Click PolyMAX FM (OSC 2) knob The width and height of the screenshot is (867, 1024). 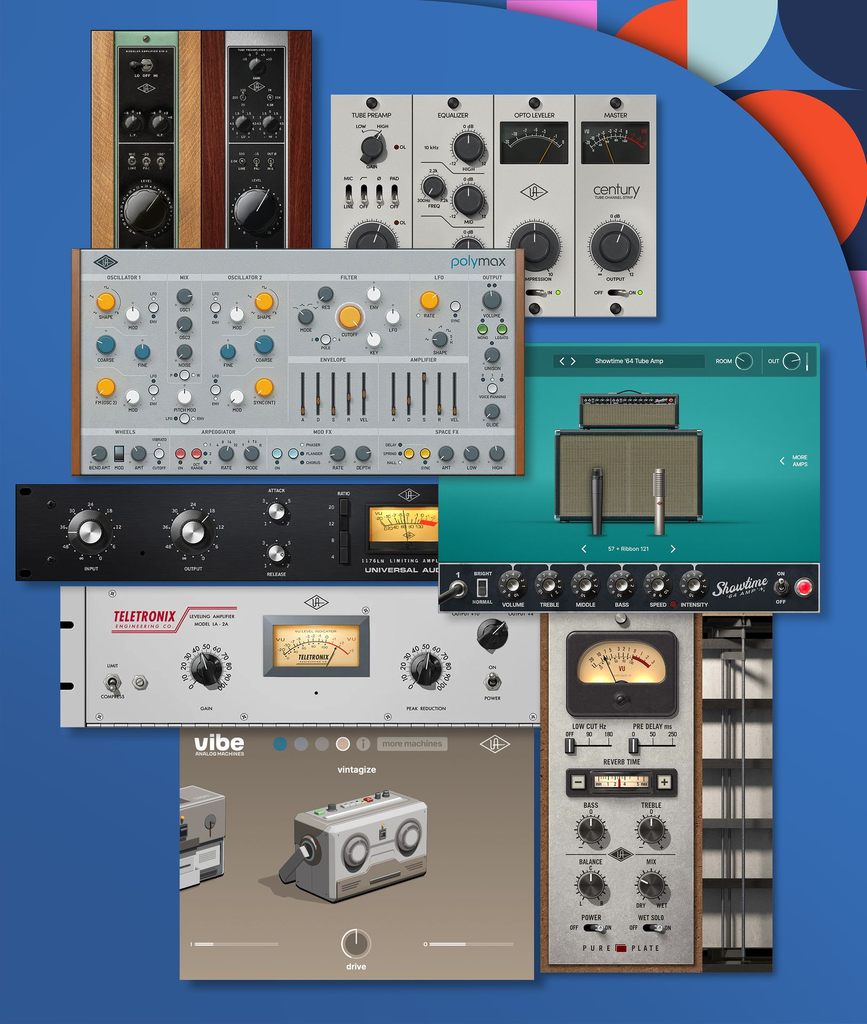click(106, 387)
